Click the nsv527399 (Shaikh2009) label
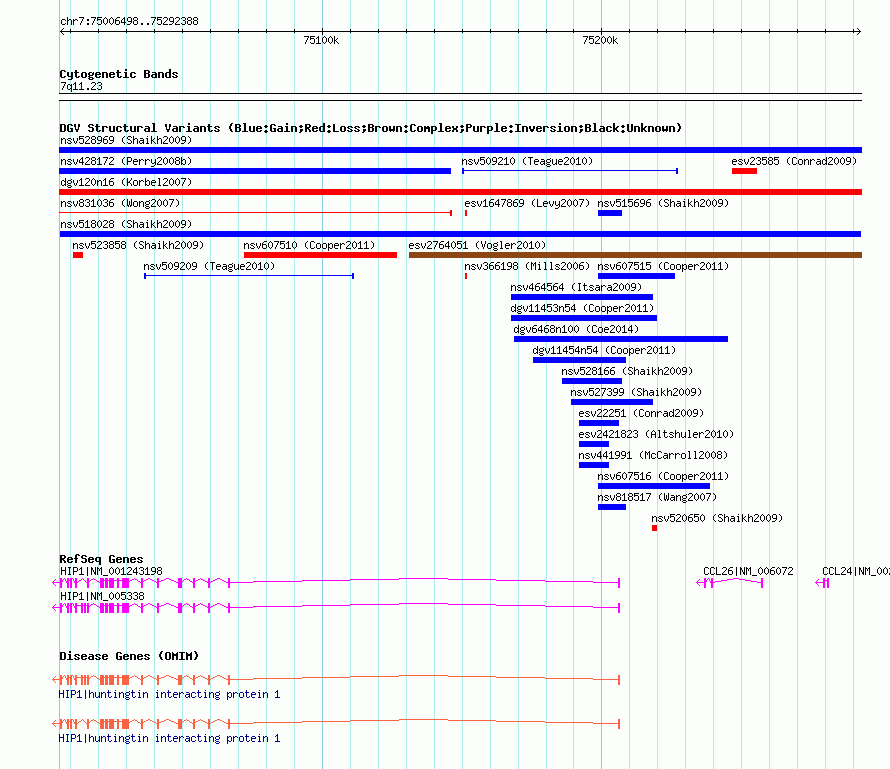Viewport: 890px width, 769px height. 636,392
